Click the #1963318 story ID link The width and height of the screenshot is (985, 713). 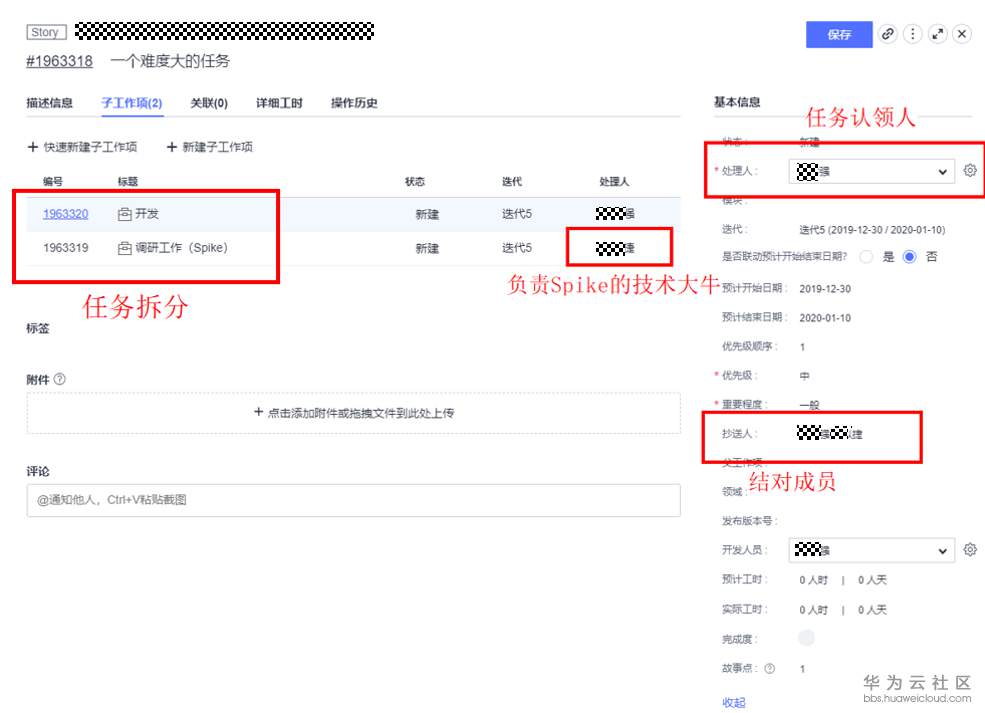click(x=60, y=62)
